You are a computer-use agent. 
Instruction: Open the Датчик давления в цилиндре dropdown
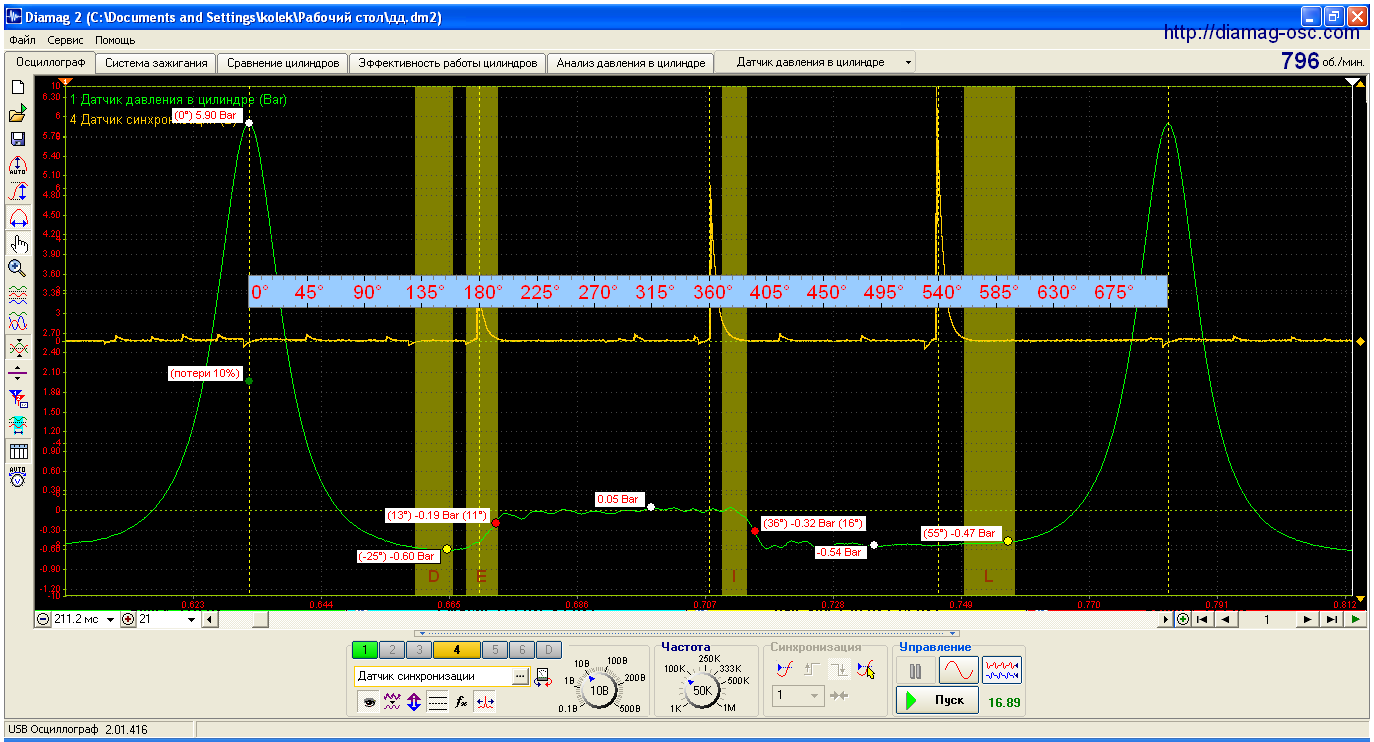pyautogui.click(x=908, y=62)
